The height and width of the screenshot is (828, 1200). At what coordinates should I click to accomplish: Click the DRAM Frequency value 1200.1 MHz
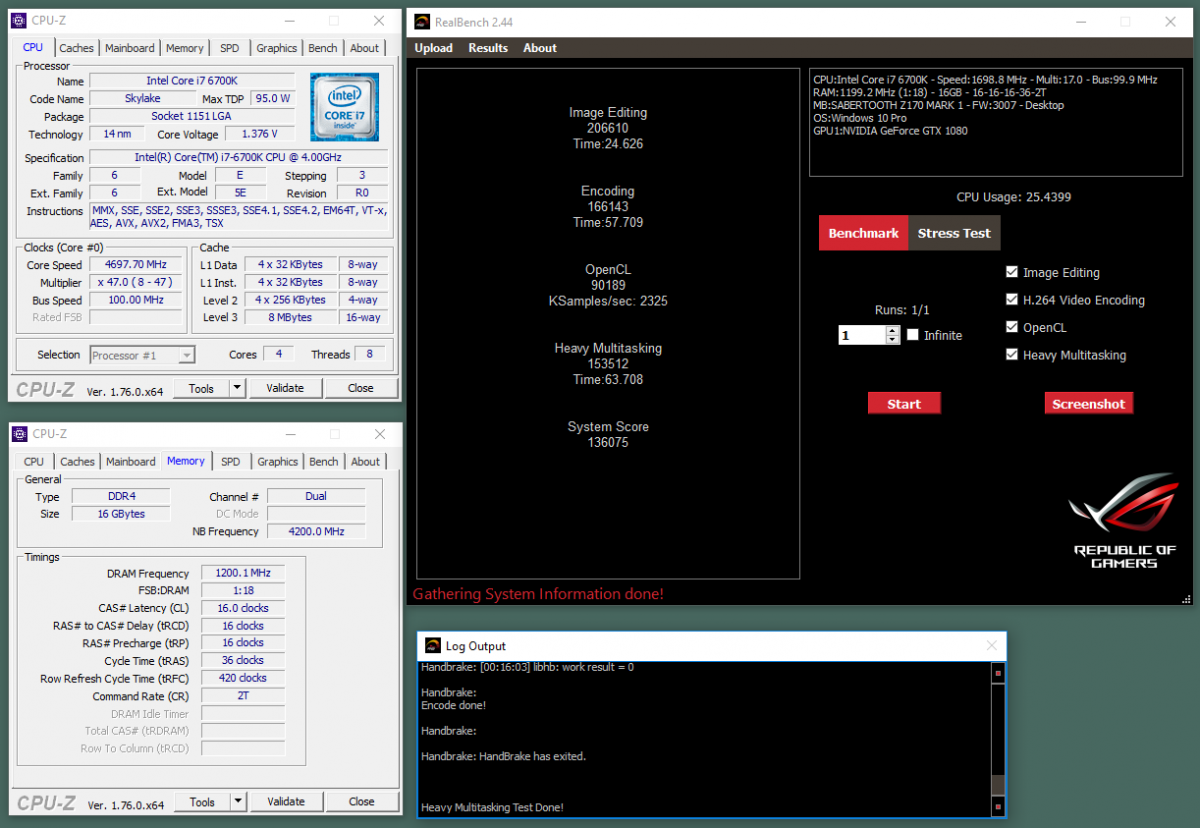pos(243,573)
